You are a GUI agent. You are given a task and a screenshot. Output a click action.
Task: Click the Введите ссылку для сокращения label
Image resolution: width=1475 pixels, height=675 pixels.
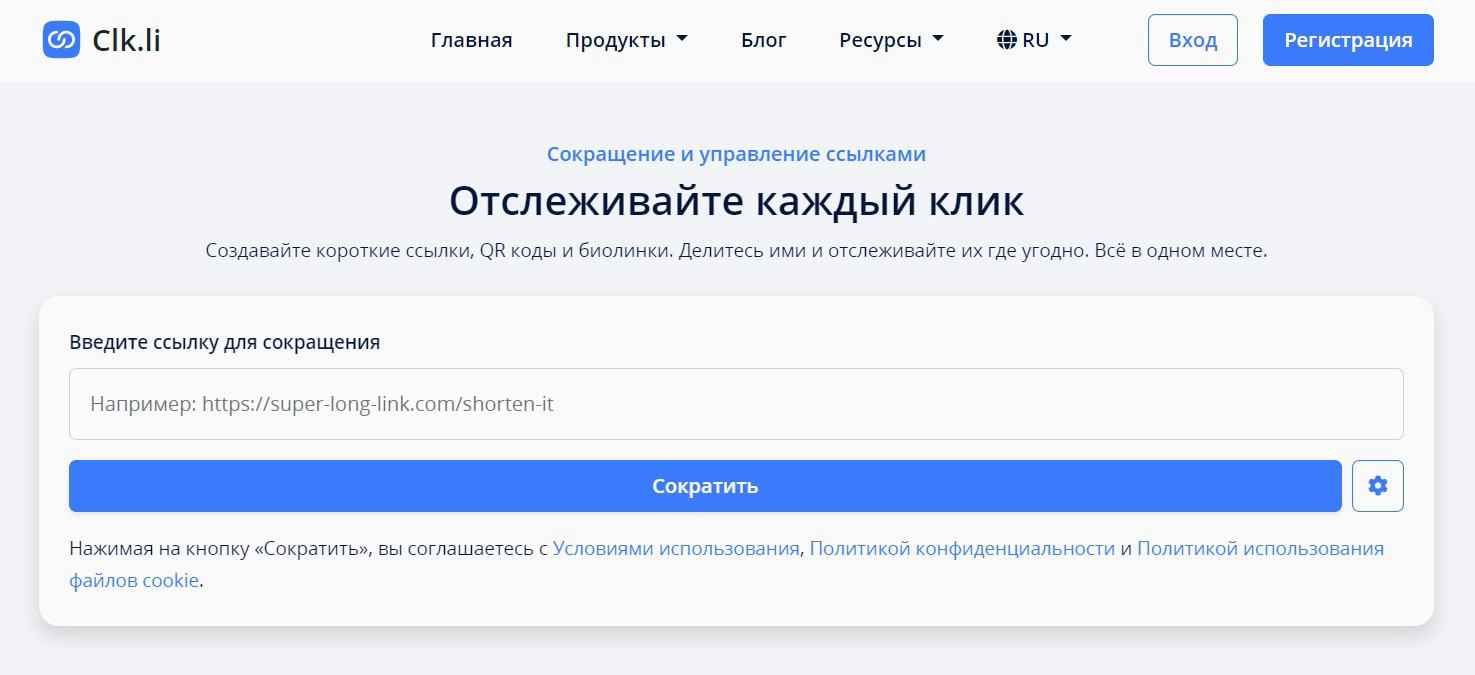pyautogui.click(x=224, y=342)
